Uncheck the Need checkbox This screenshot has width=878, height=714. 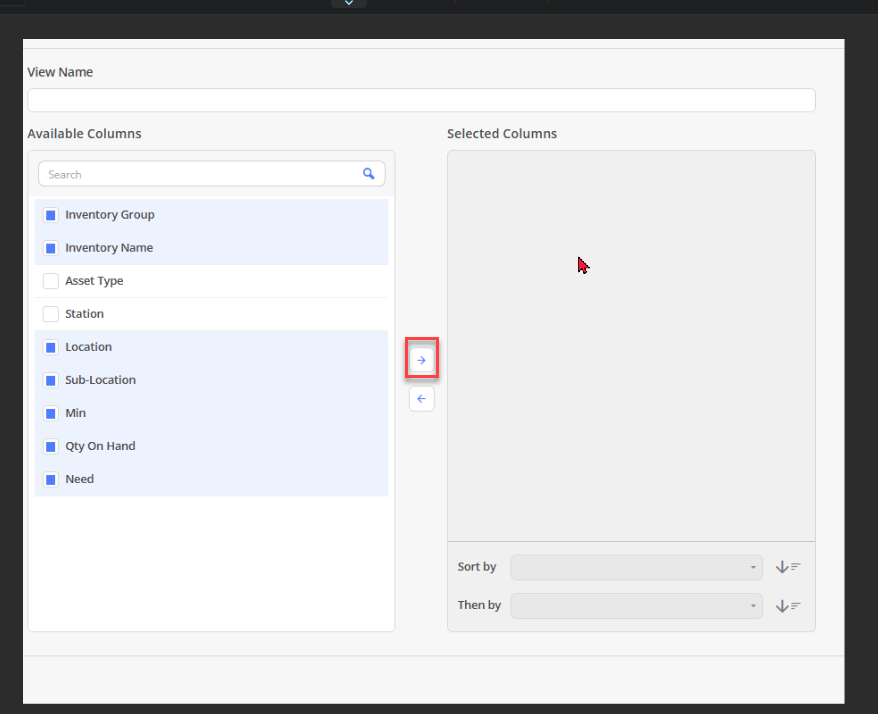[x=51, y=479]
